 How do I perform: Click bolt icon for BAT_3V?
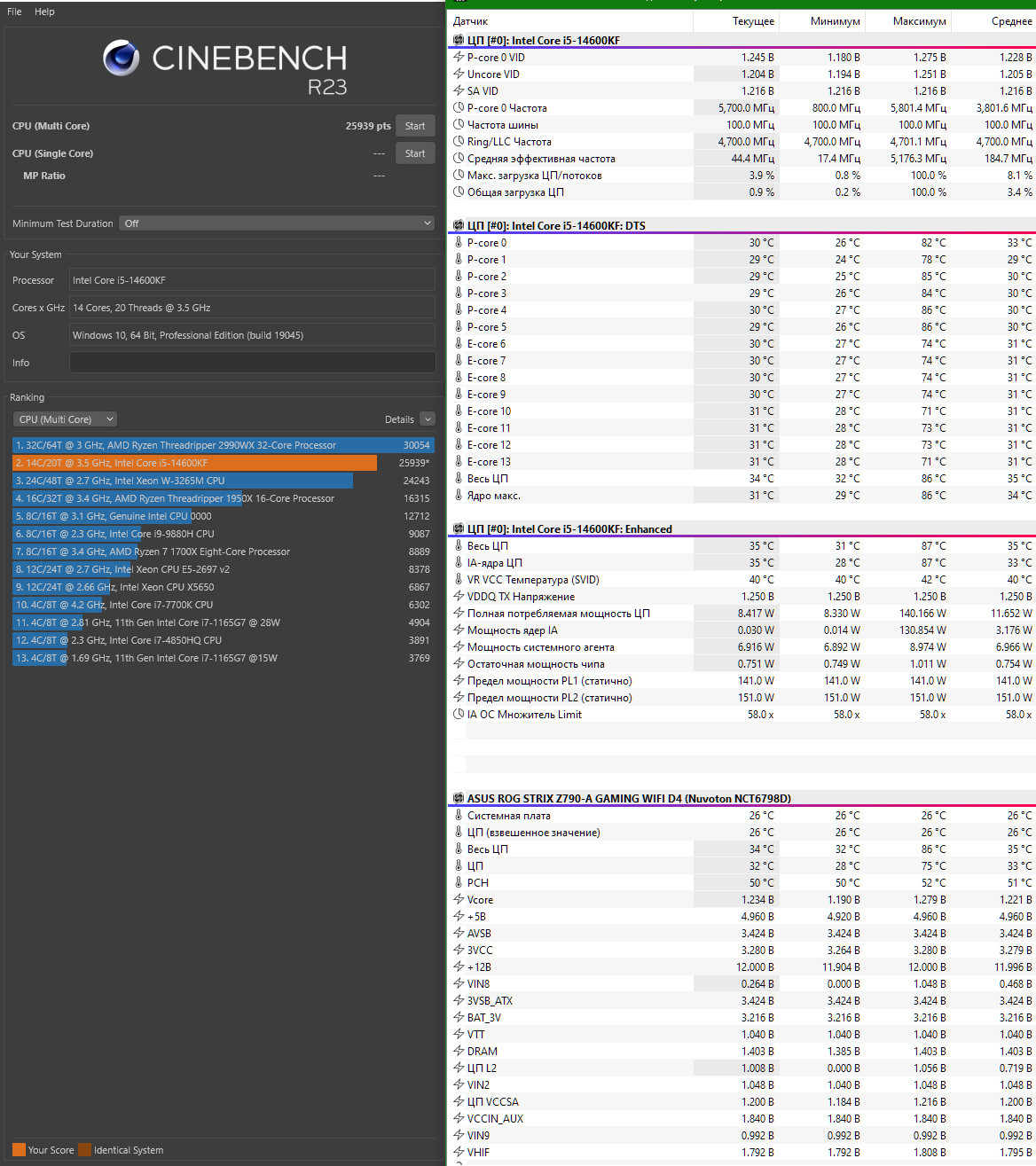(x=459, y=1017)
